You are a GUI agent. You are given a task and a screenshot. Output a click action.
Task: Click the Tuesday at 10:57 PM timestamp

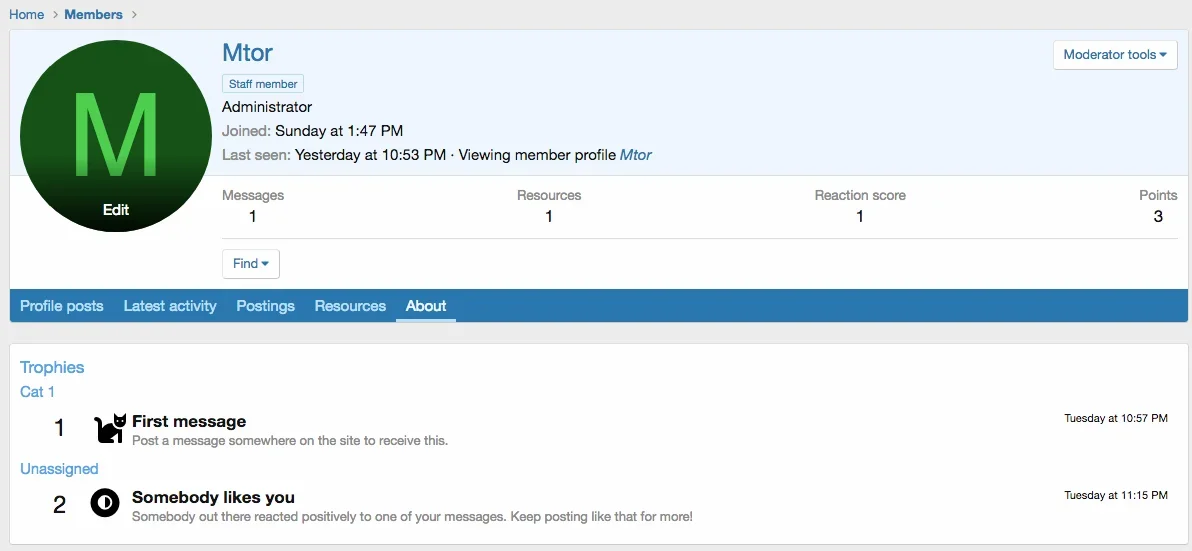tap(1116, 418)
